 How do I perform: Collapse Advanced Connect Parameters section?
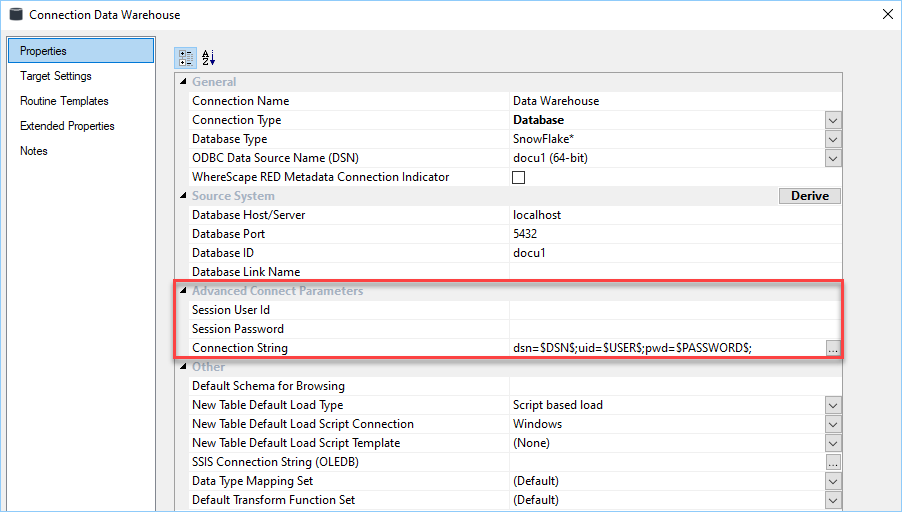coord(182,291)
